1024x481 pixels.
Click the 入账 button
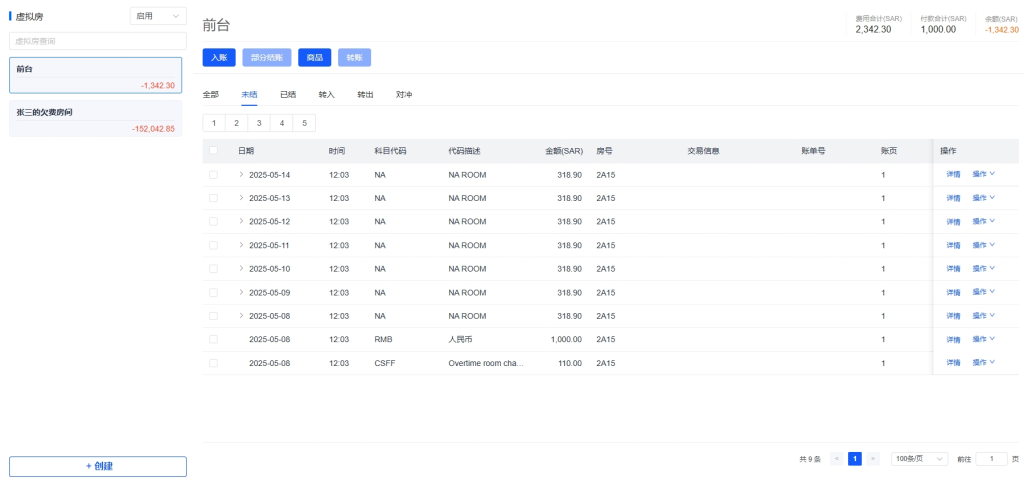219,58
